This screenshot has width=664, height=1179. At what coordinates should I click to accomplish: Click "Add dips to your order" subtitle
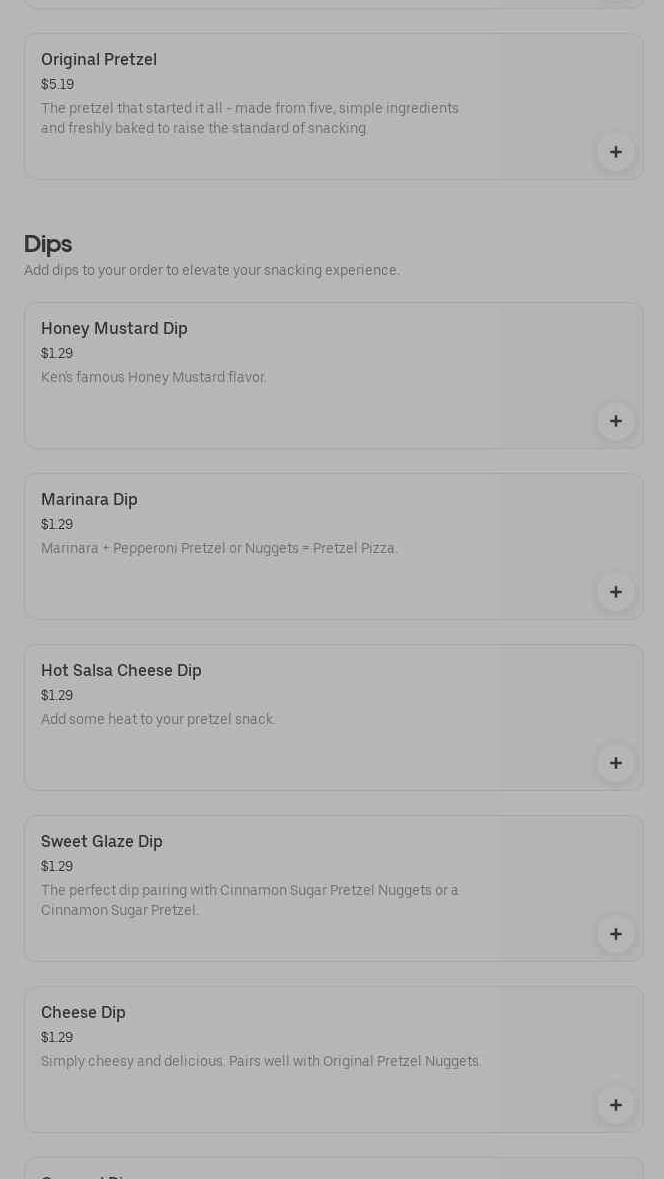(212, 271)
